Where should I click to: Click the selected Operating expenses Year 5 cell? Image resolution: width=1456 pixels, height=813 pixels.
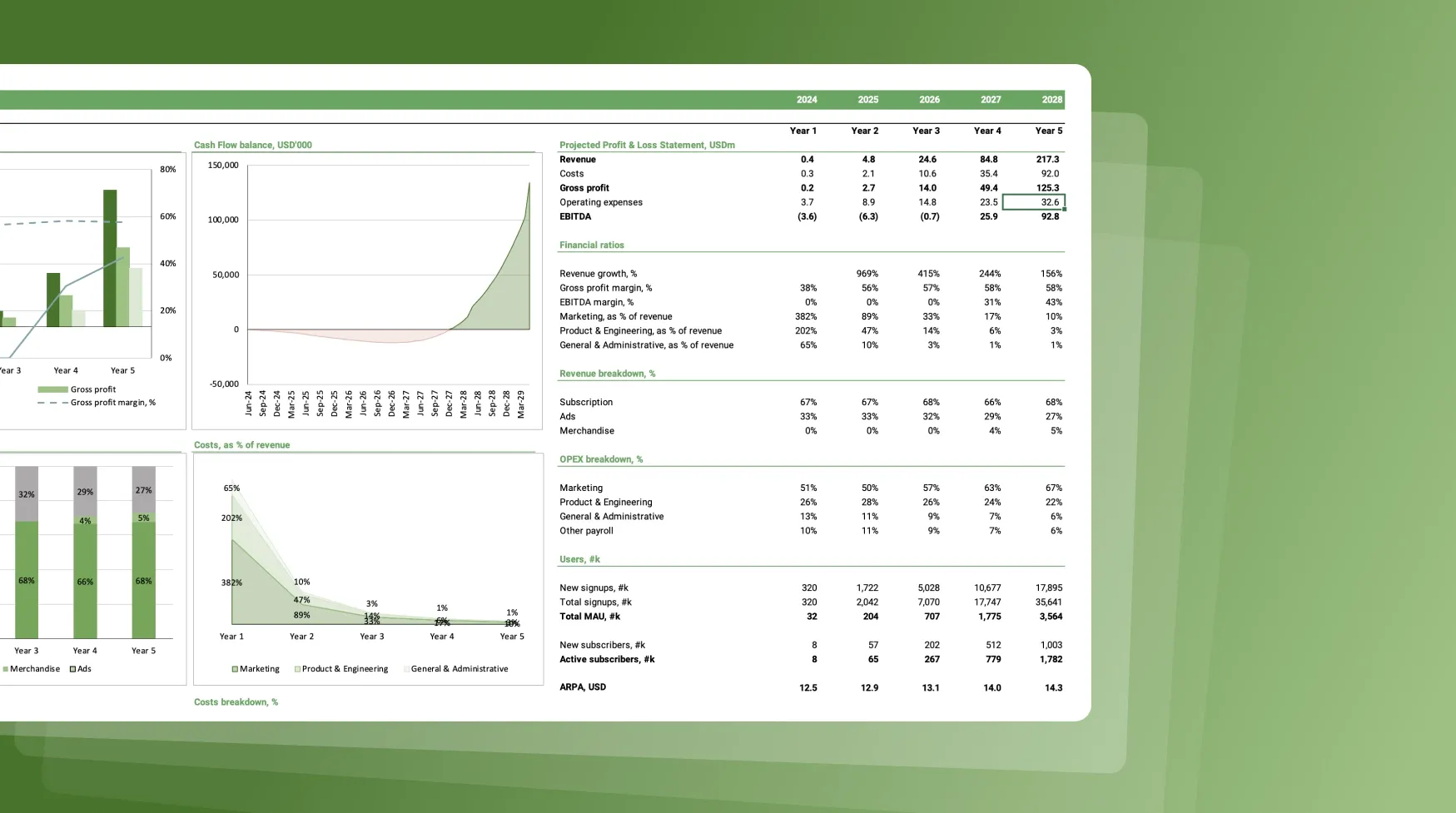1033,202
